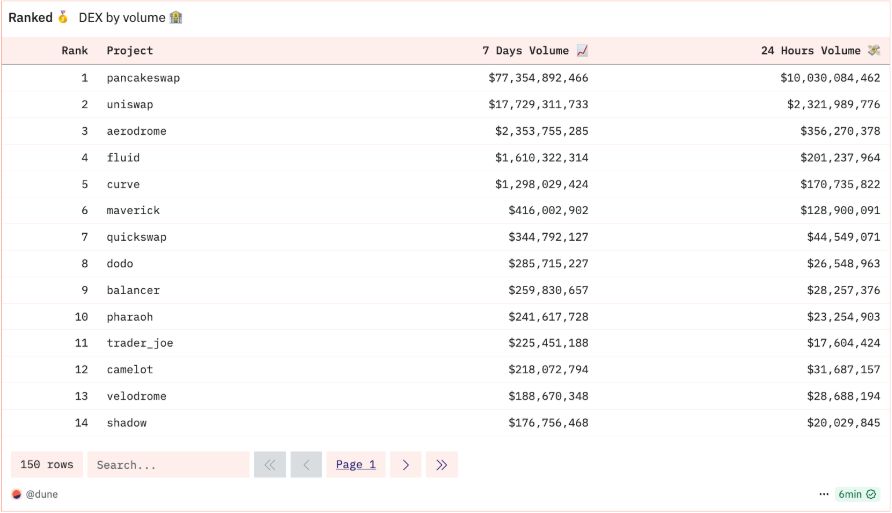Select the shadow 24 hours volume value
Viewport: 892px width, 513px height.
pyautogui.click(x=843, y=423)
